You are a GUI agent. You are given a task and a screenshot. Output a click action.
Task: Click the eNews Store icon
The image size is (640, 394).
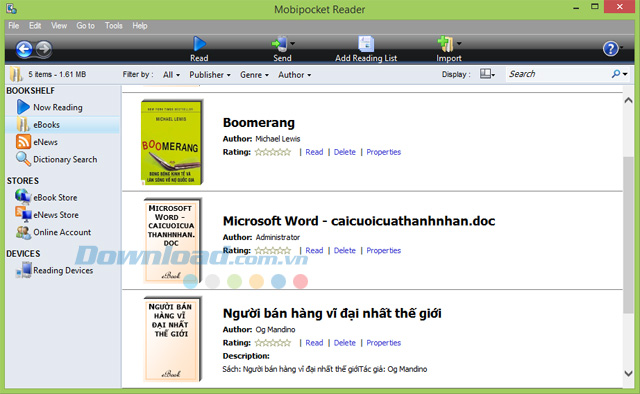23,214
